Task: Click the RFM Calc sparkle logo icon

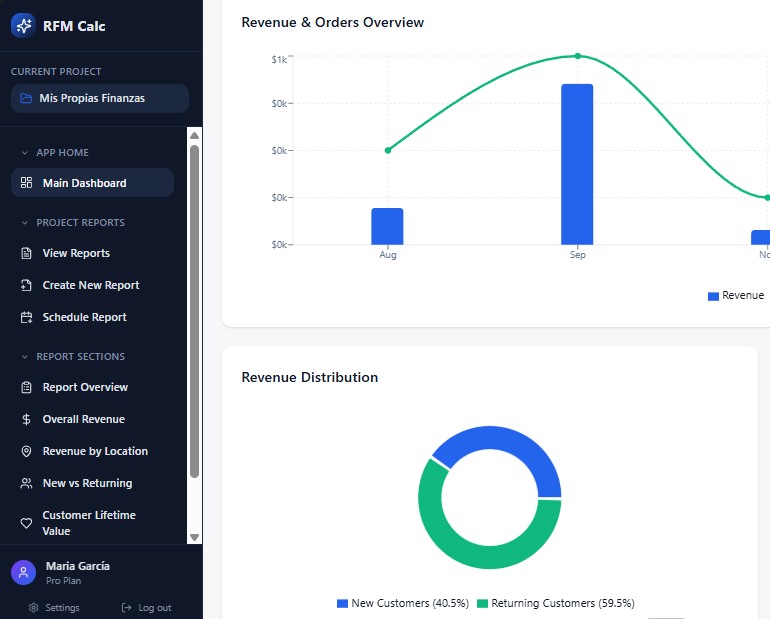Action: point(24,26)
